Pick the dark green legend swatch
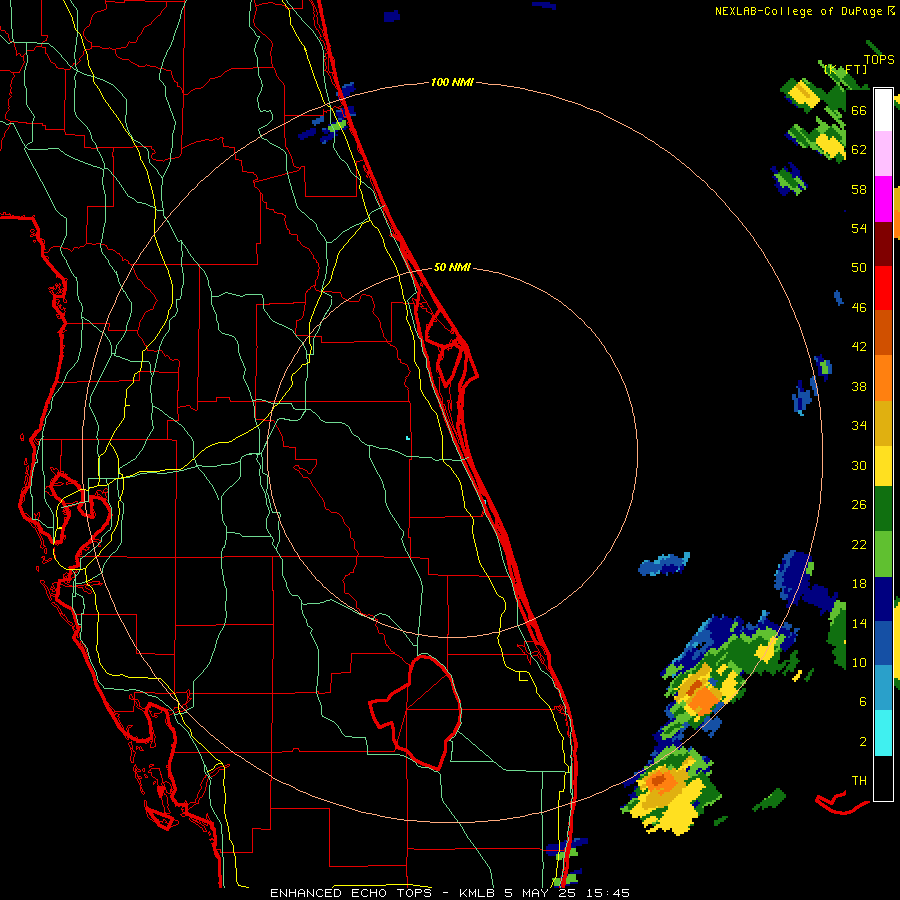The width and height of the screenshot is (900, 900). 883,509
